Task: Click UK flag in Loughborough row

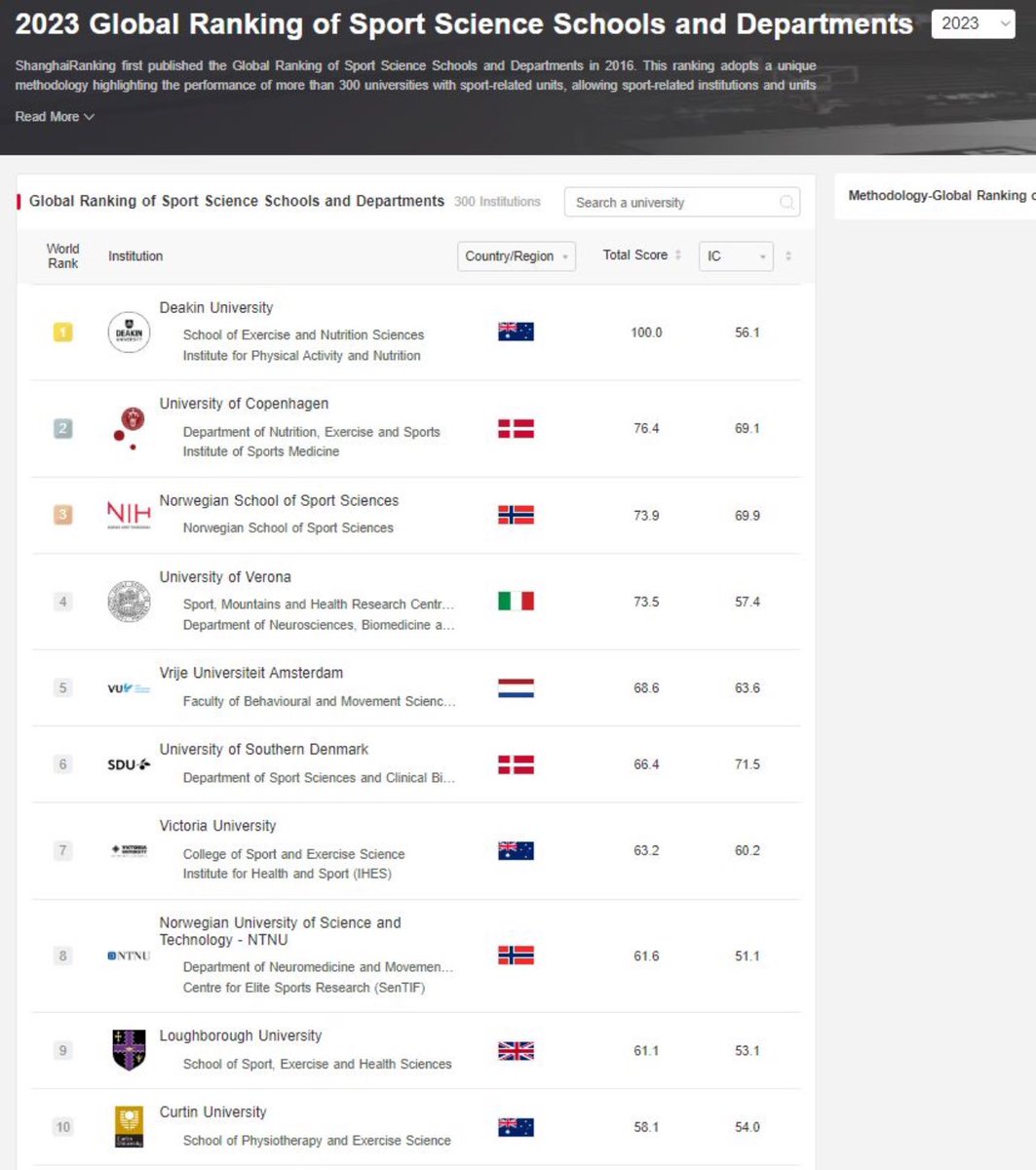Action: point(517,1051)
